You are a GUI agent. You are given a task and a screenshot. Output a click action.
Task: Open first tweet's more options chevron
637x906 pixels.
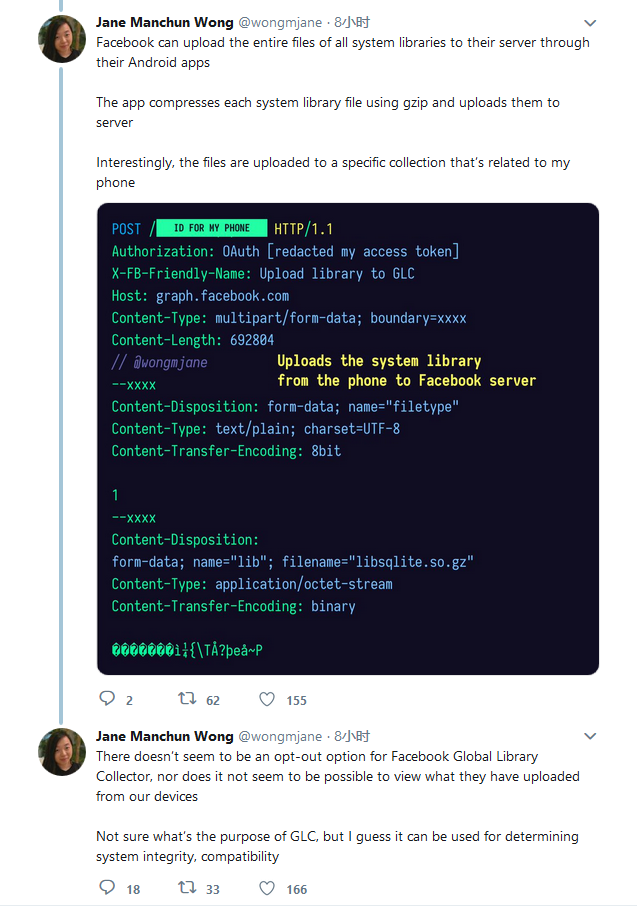point(590,22)
